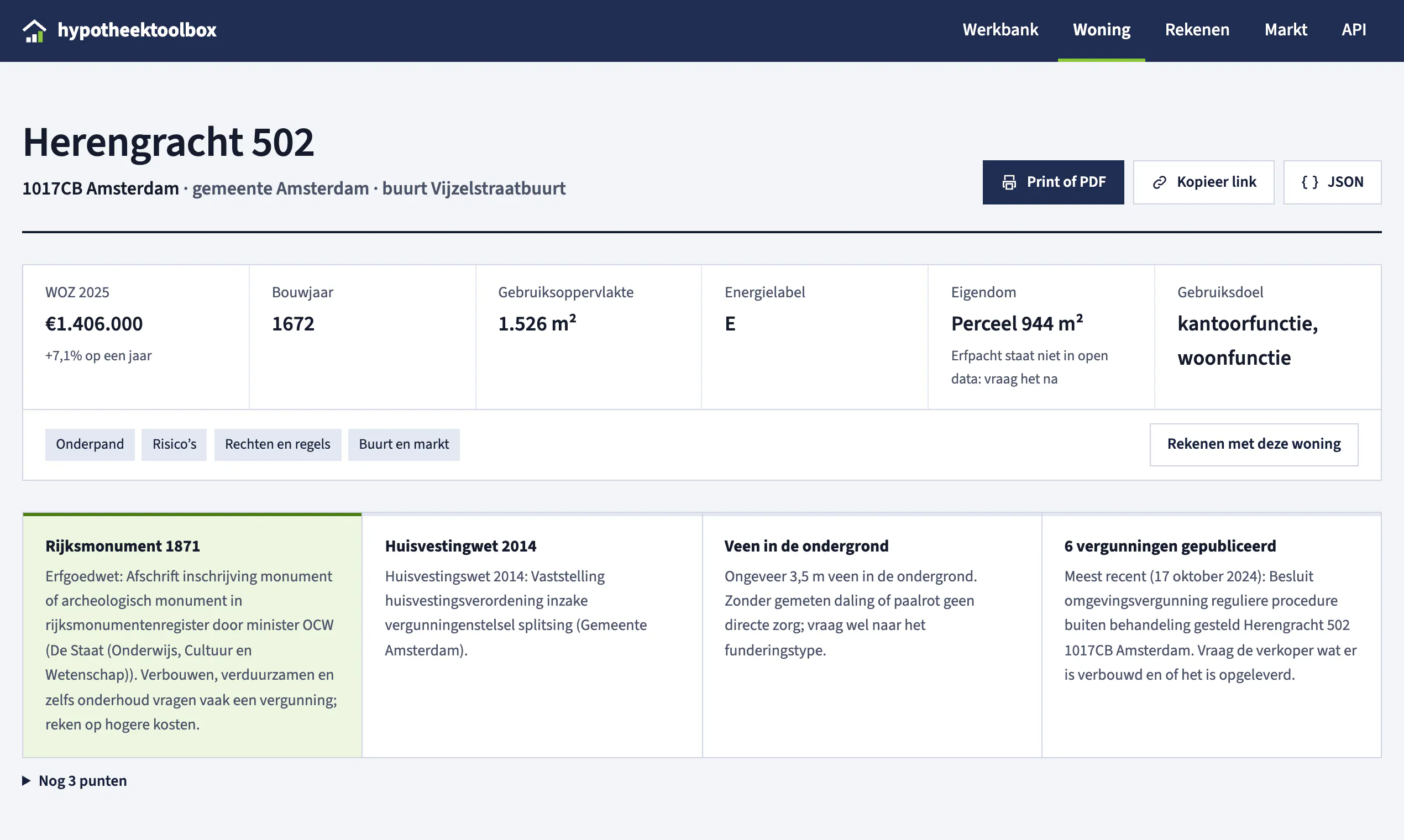Click the WOZ value €1.406.000
The image size is (1404, 840).
(x=94, y=324)
